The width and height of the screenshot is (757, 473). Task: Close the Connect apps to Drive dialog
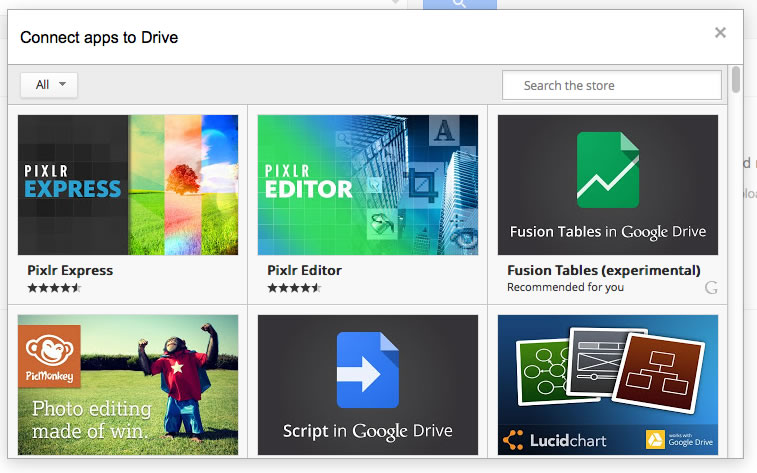click(720, 33)
